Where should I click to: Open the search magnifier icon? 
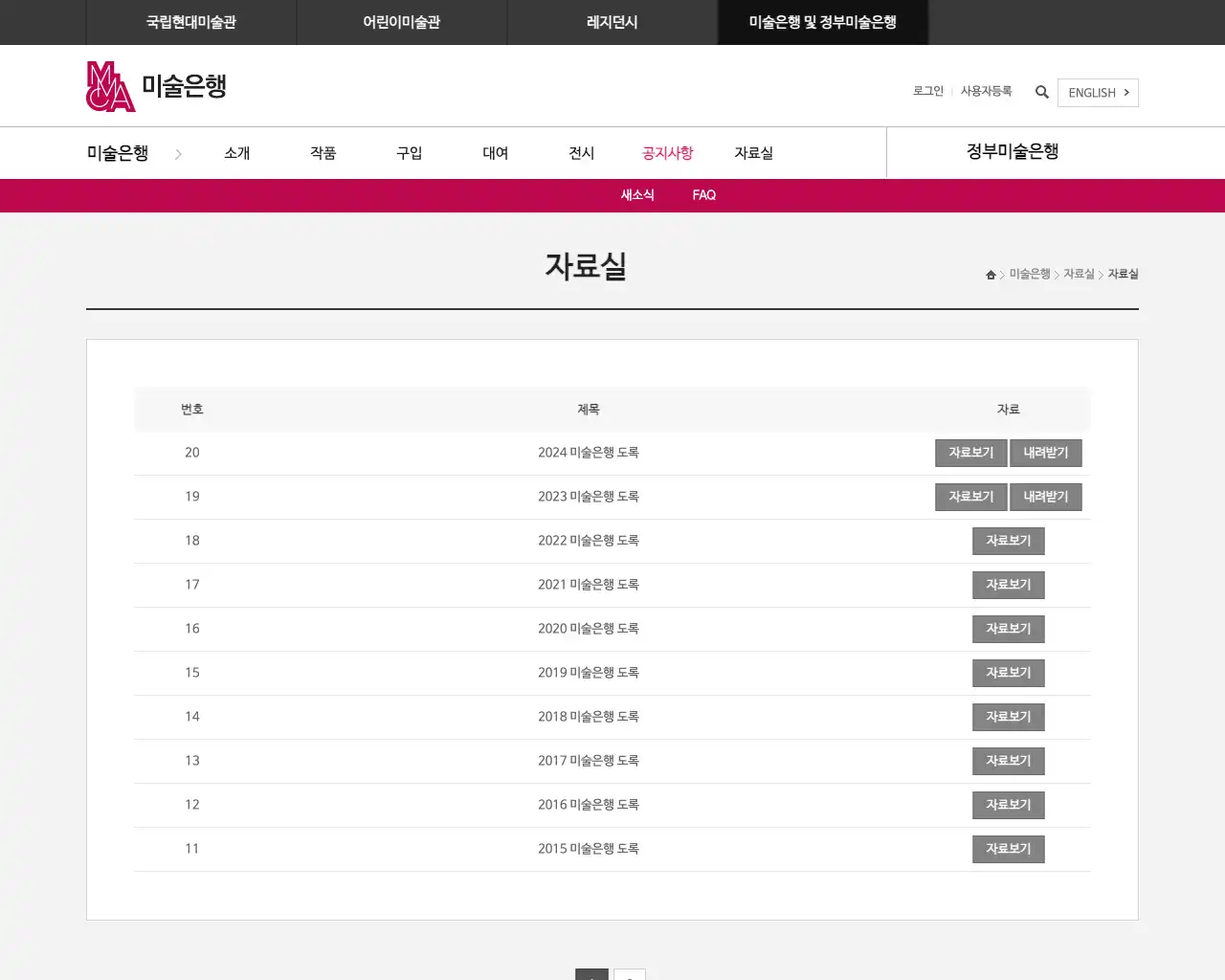click(1042, 92)
